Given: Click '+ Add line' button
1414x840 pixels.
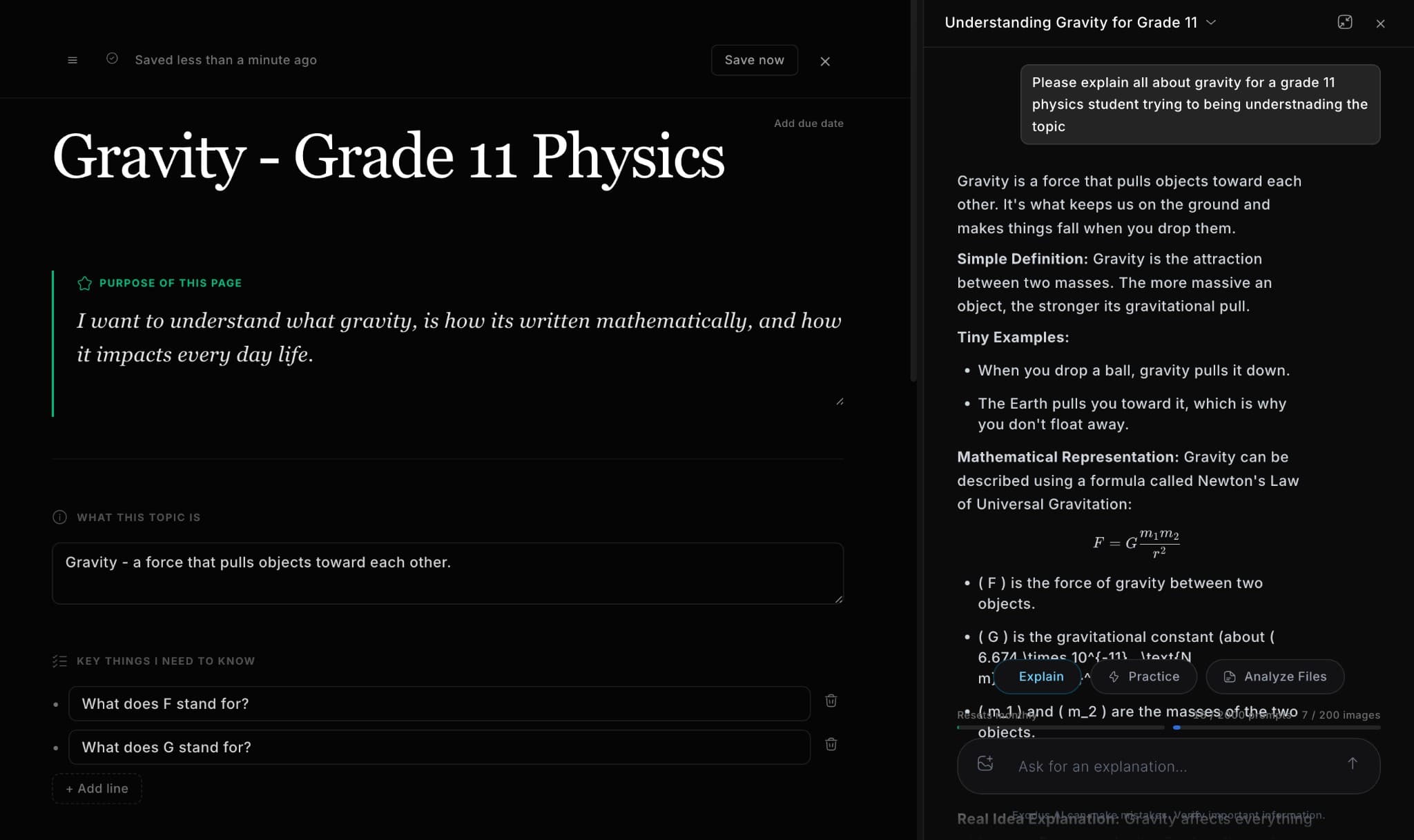Looking at the screenshot, I should coord(97,788).
